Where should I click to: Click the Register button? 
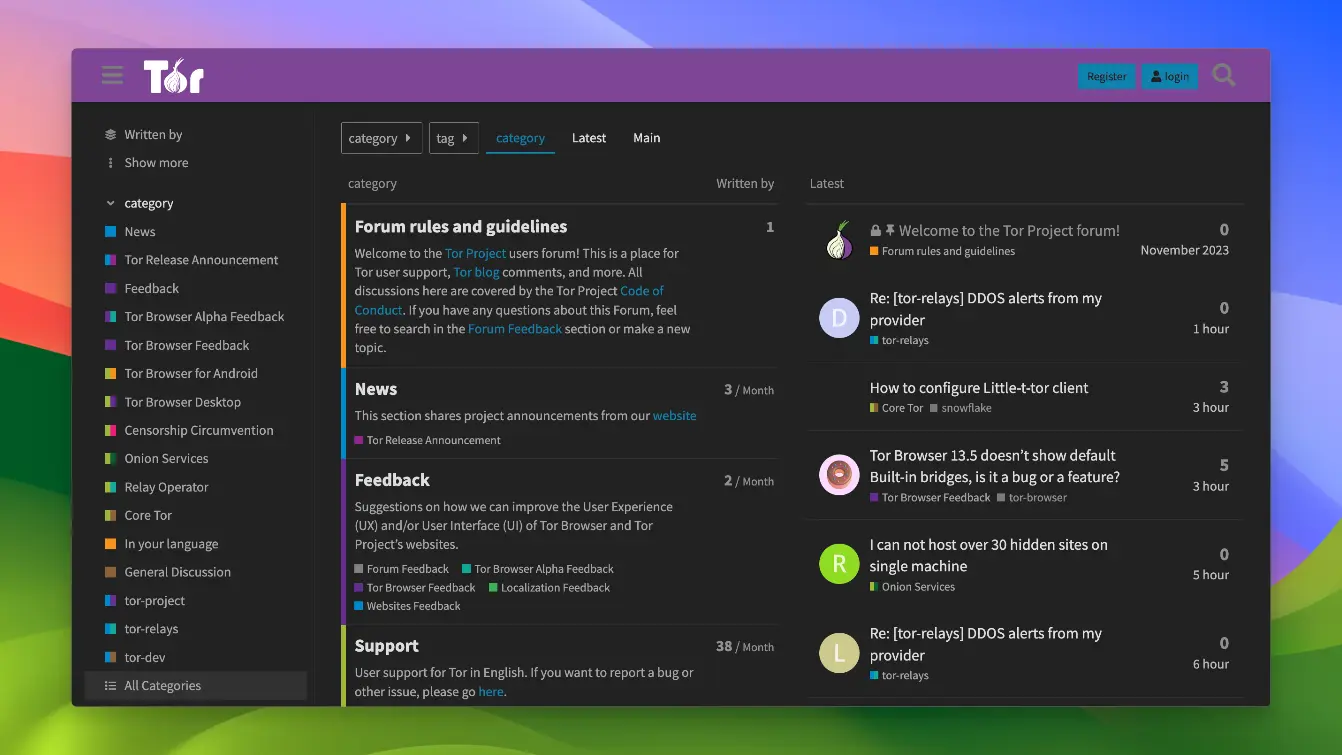[1106, 75]
